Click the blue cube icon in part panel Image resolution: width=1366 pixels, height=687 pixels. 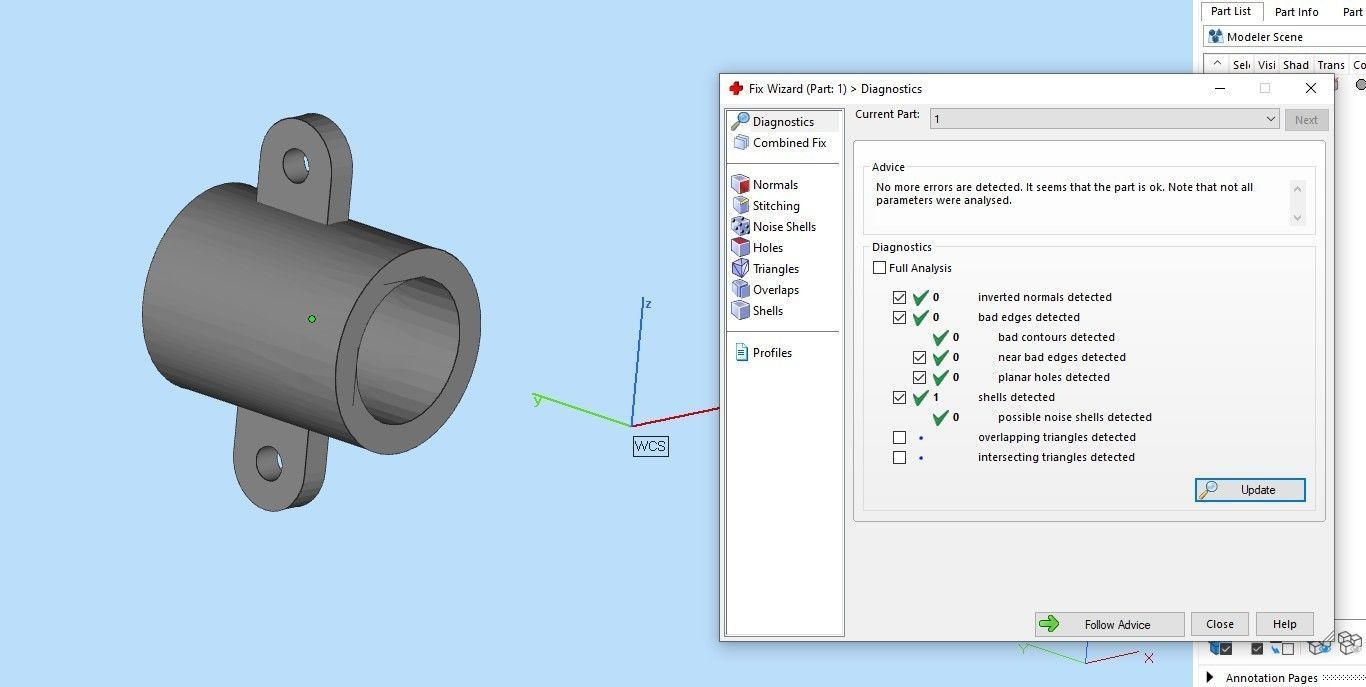point(1220,648)
